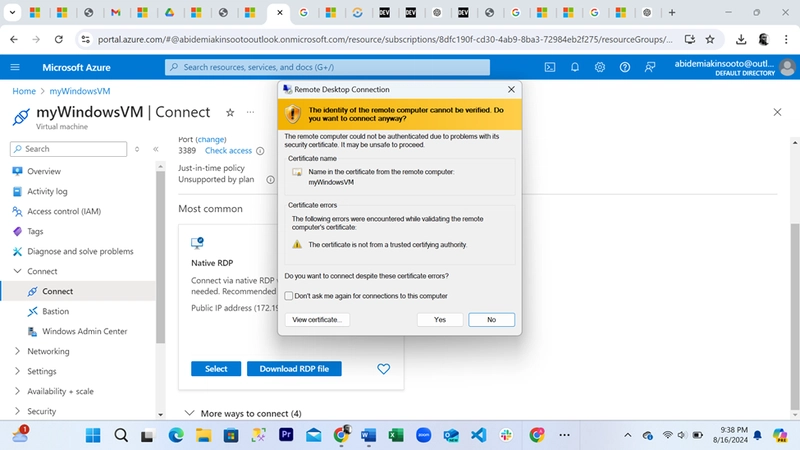The width and height of the screenshot is (800, 450).
Task: Open Zoom from the taskbar
Action: 423,435
